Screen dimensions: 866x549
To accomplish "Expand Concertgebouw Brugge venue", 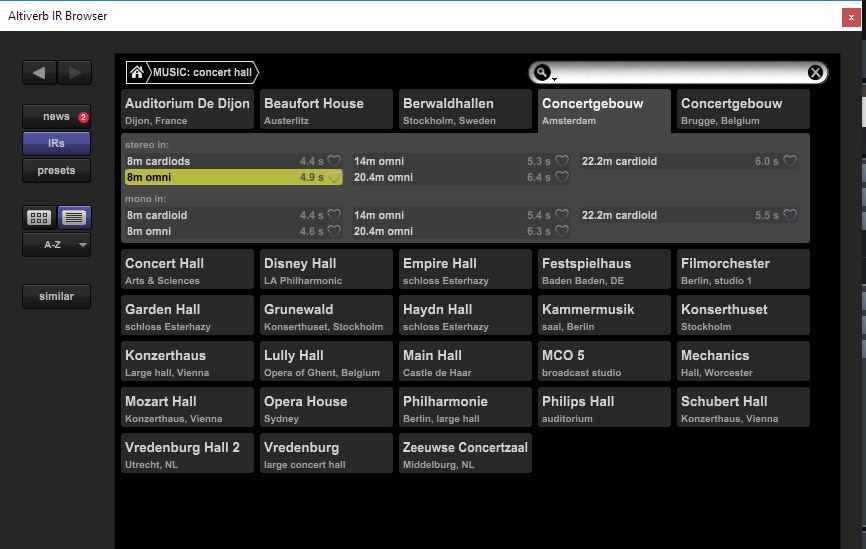I will [743, 109].
